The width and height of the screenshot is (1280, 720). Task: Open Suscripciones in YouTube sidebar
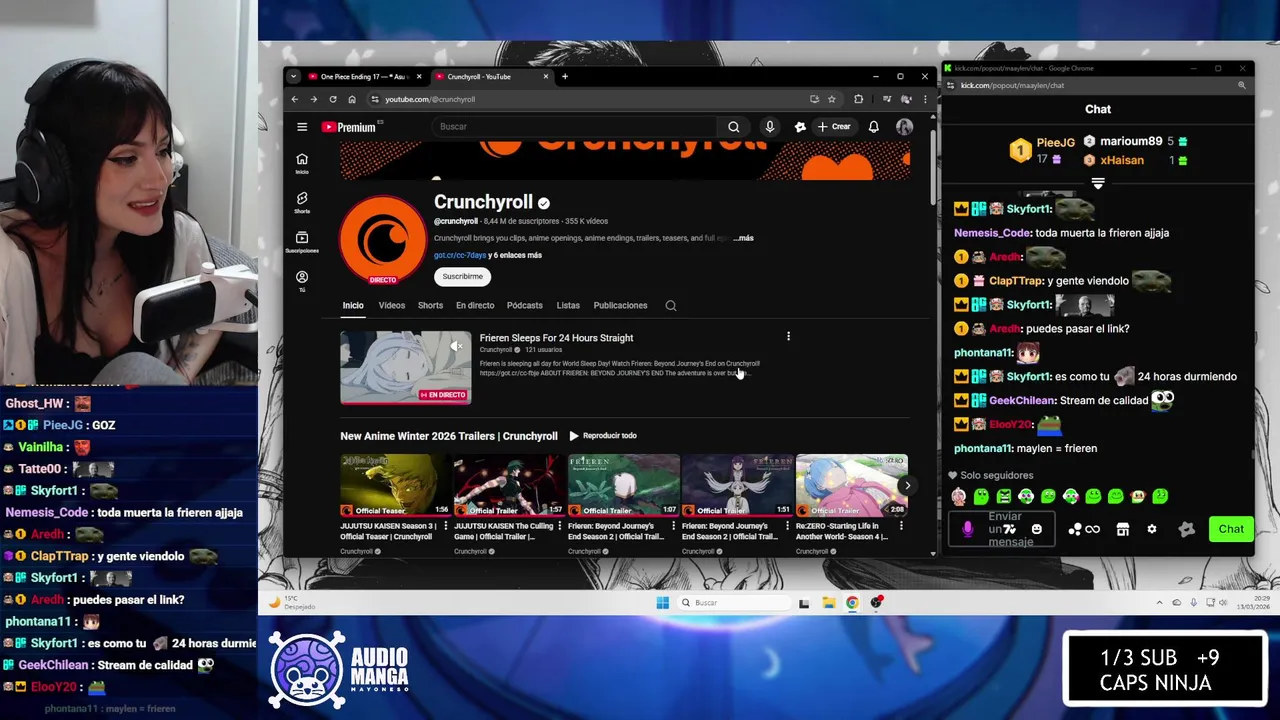tap(302, 242)
